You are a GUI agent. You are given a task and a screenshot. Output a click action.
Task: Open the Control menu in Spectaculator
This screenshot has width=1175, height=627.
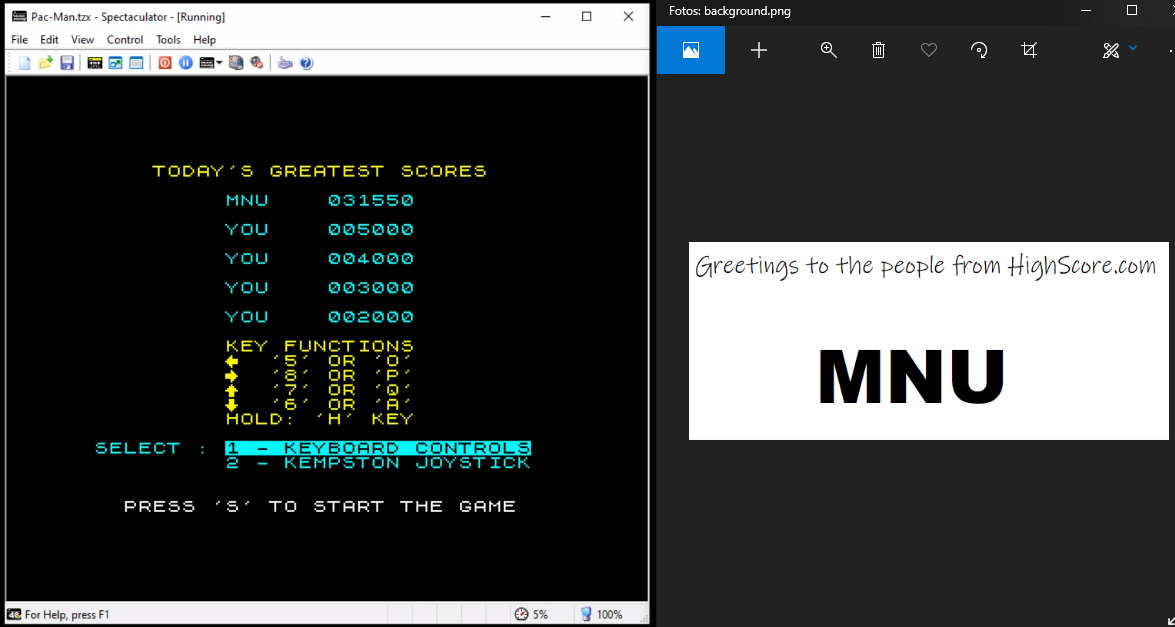point(125,40)
